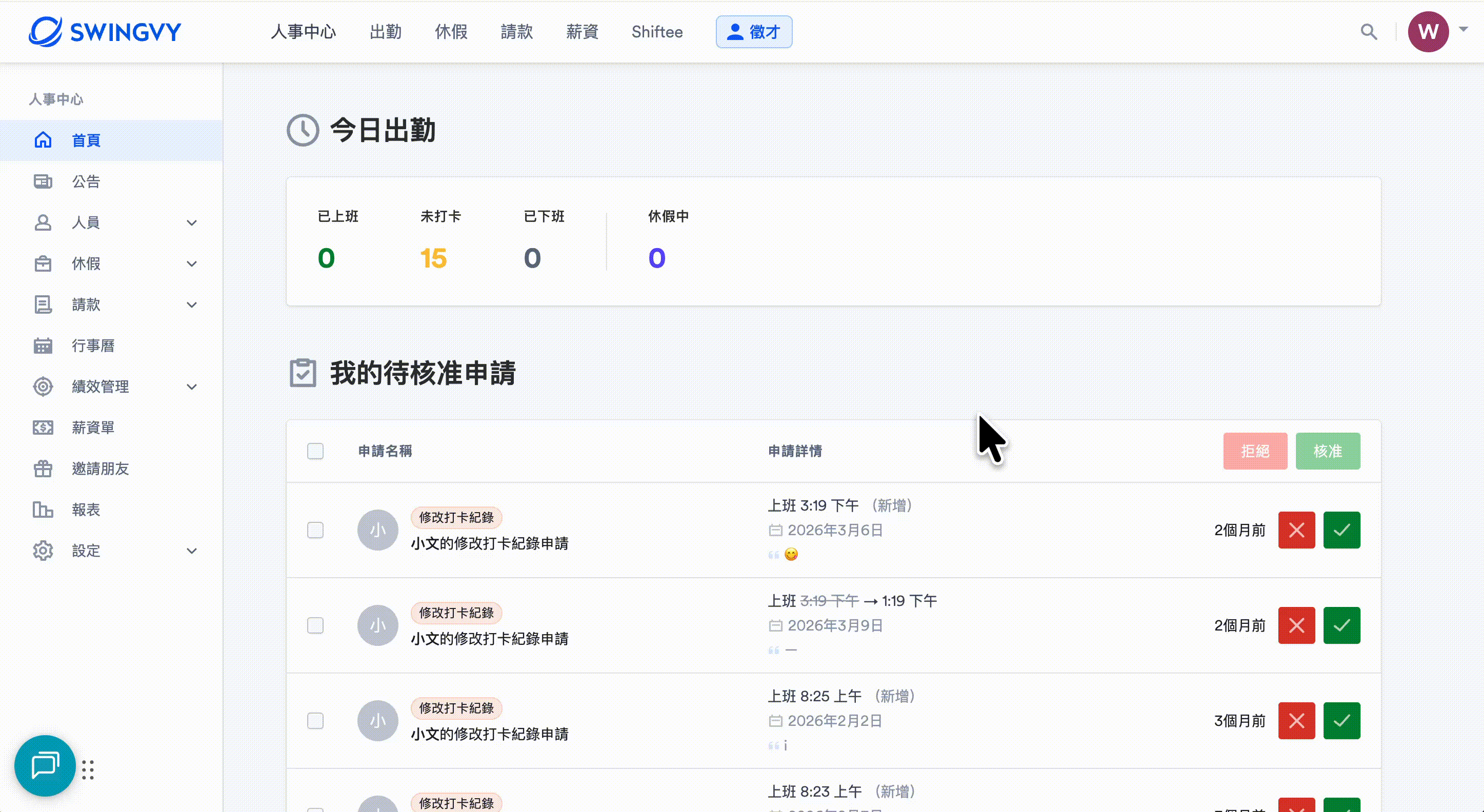Reject the 2026年3月9日 request with red X

coord(1297,625)
